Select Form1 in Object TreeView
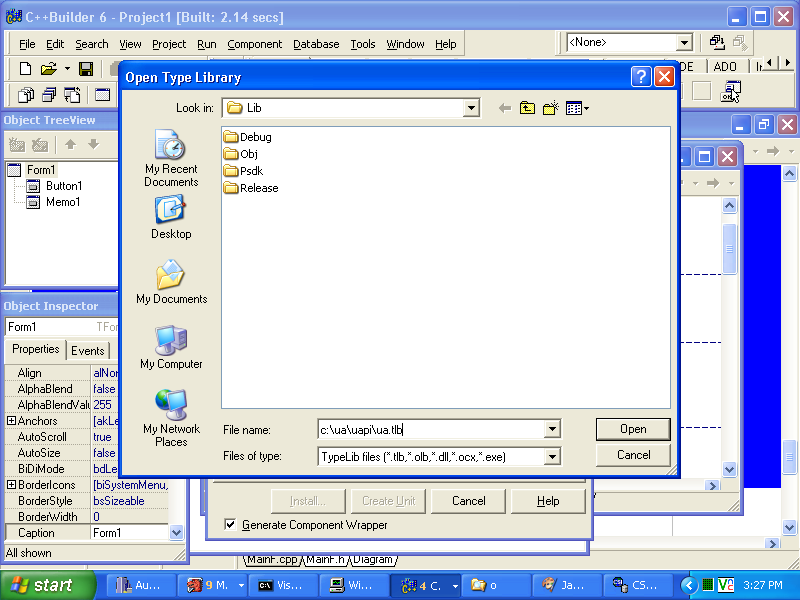The image size is (800, 600). (41, 169)
